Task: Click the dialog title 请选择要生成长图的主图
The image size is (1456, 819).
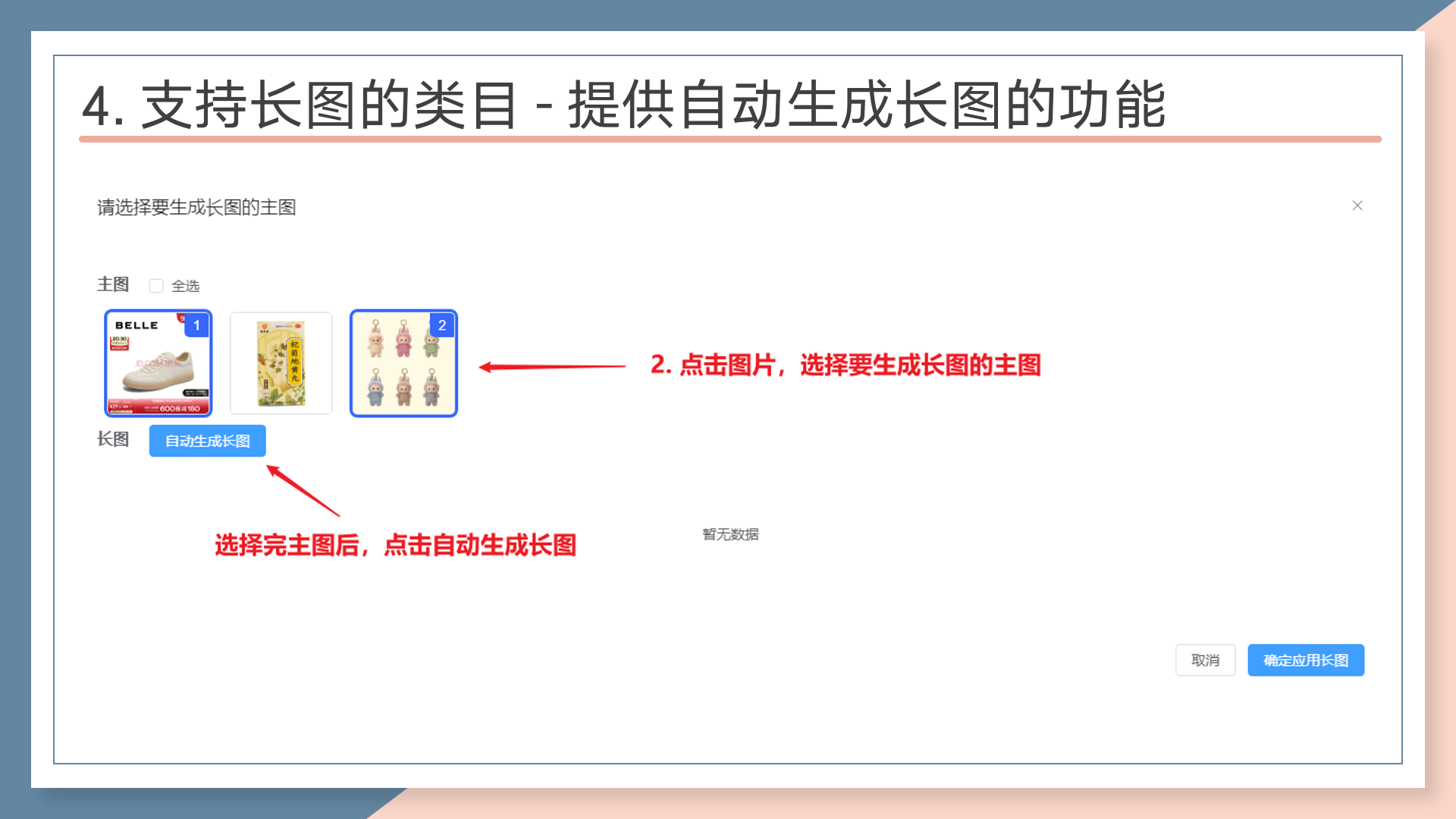Action: [x=196, y=207]
